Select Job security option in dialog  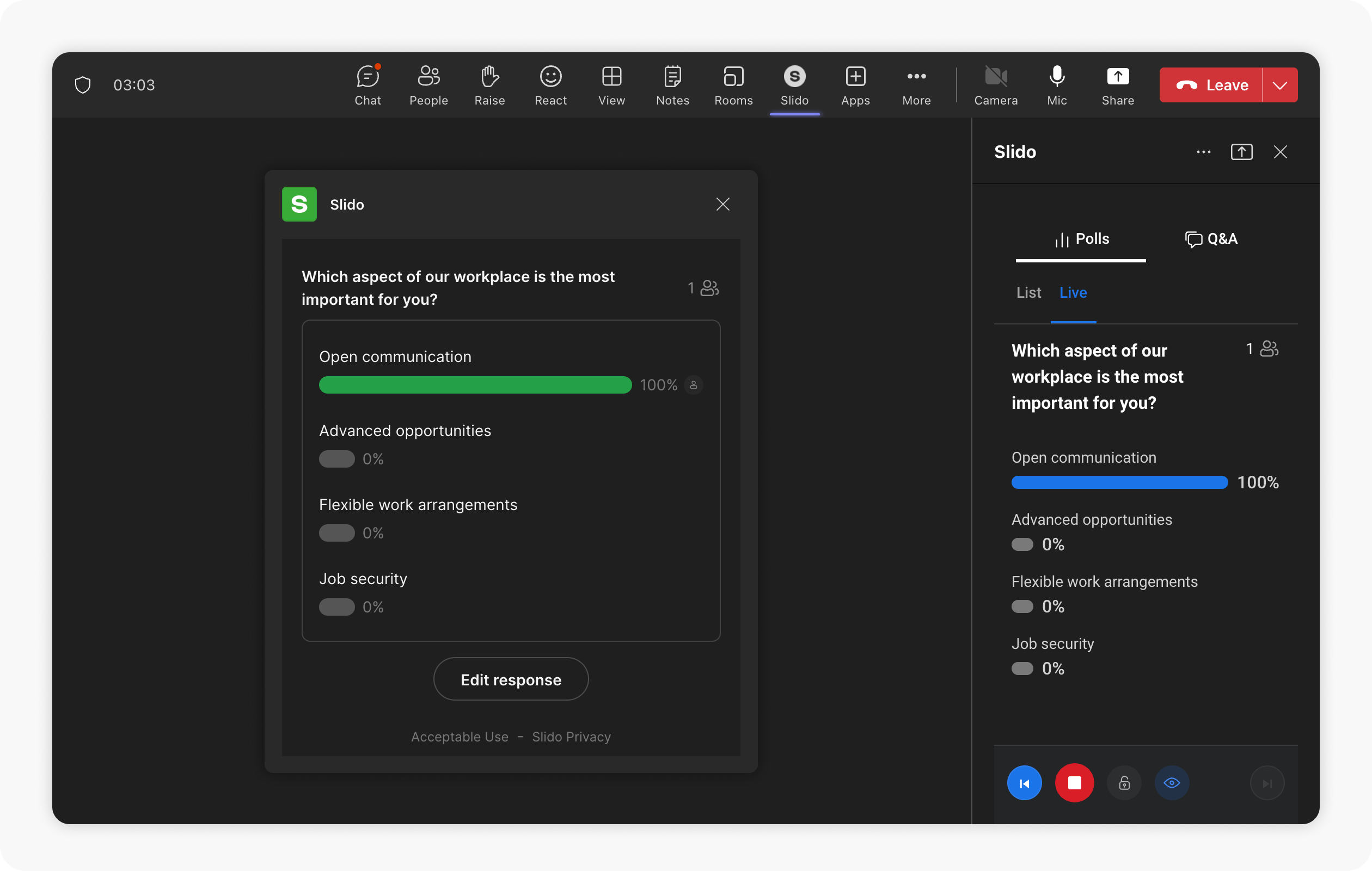[363, 579]
